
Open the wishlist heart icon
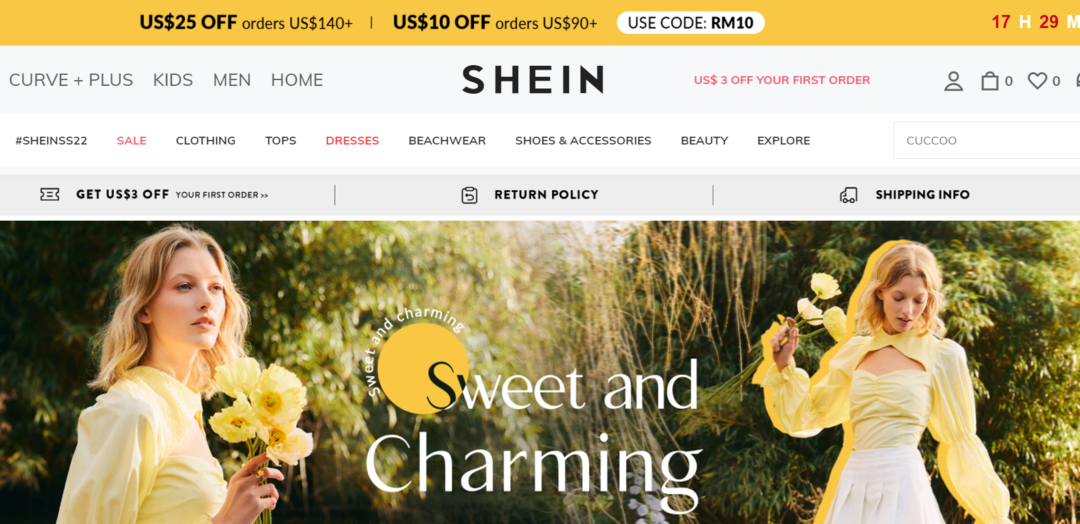pos(1037,81)
